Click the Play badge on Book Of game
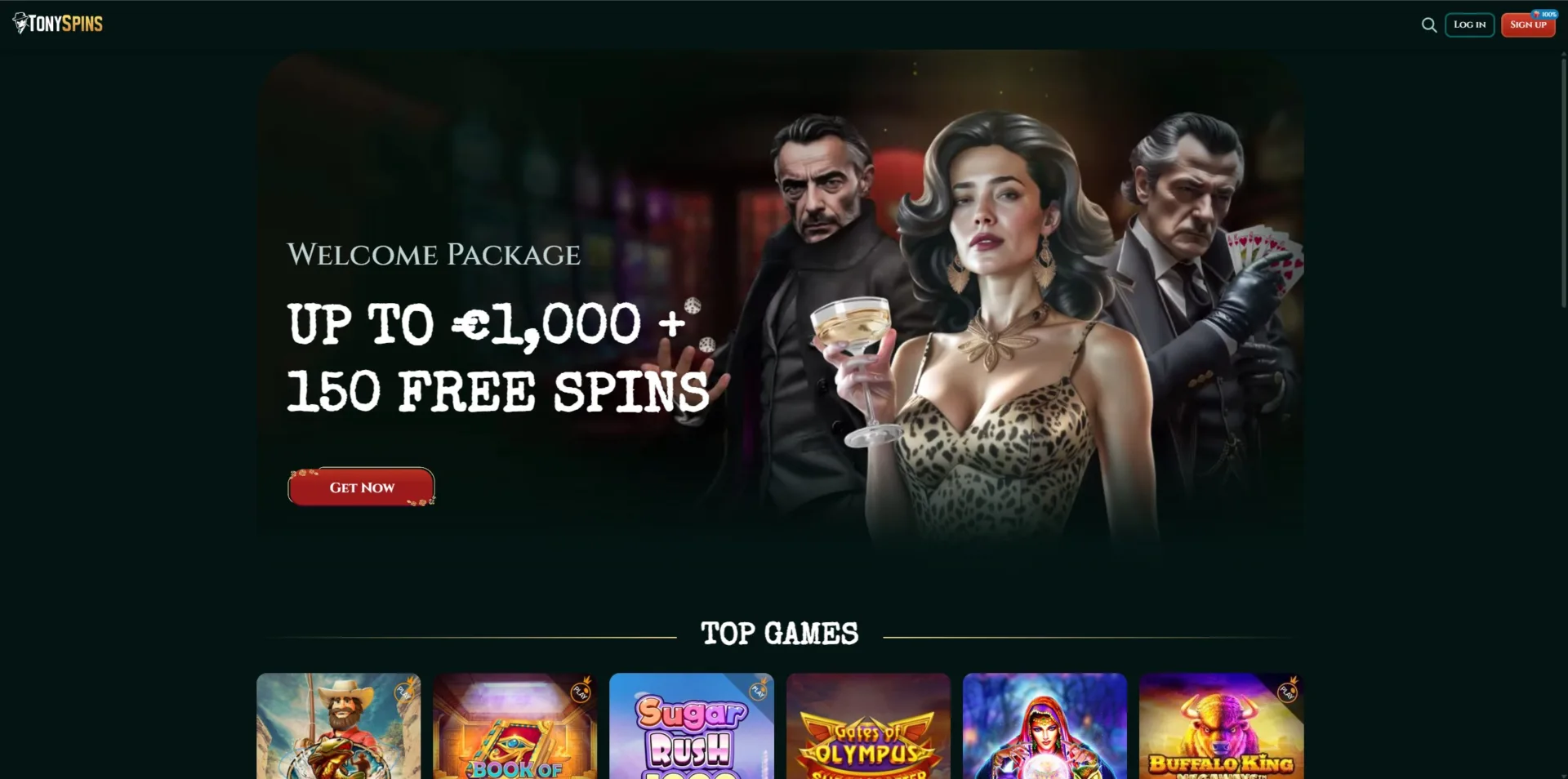This screenshot has height=779, width=1568. click(x=581, y=692)
